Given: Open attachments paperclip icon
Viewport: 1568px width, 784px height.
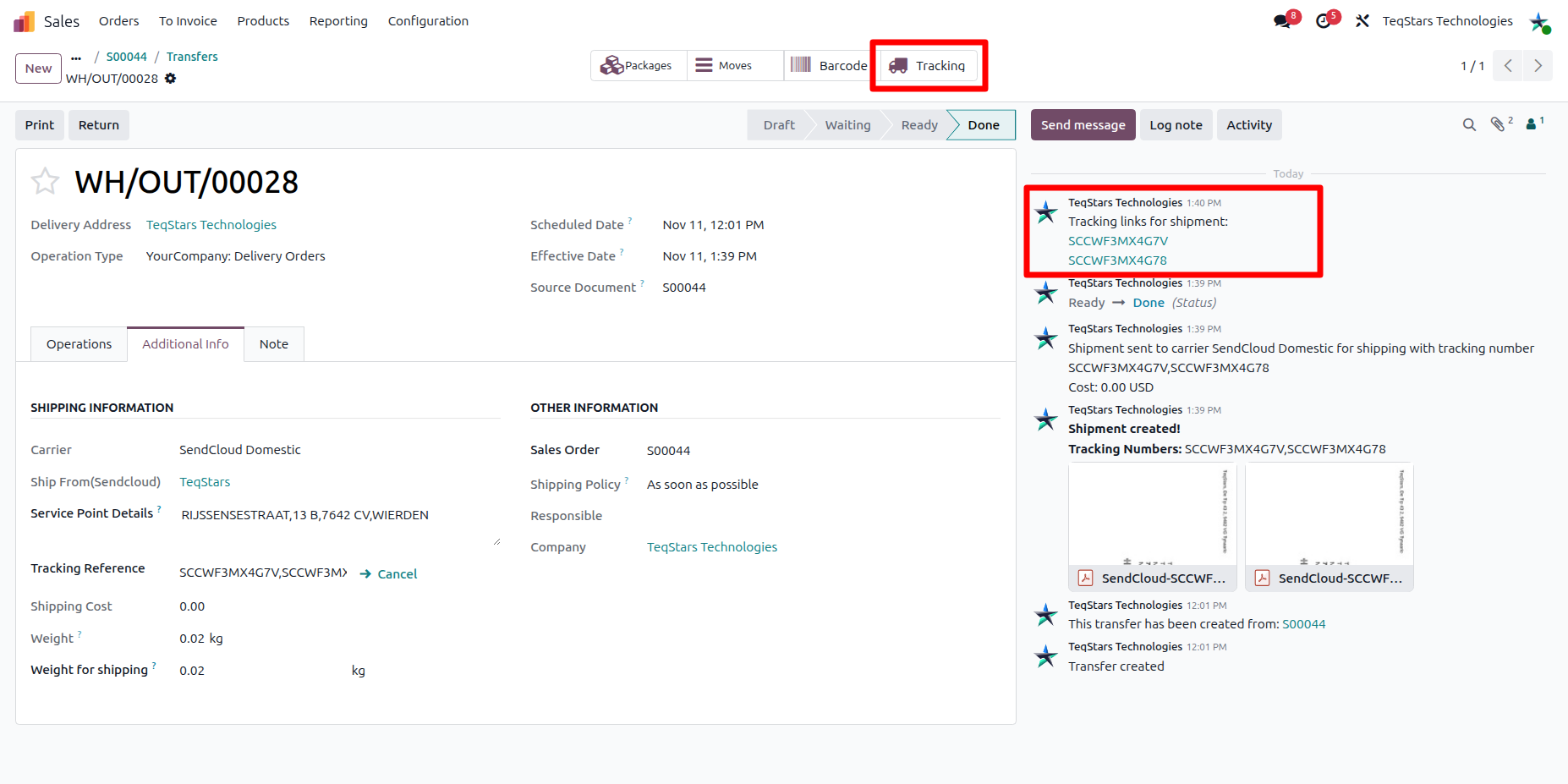Looking at the screenshot, I should click(1499, 124).
